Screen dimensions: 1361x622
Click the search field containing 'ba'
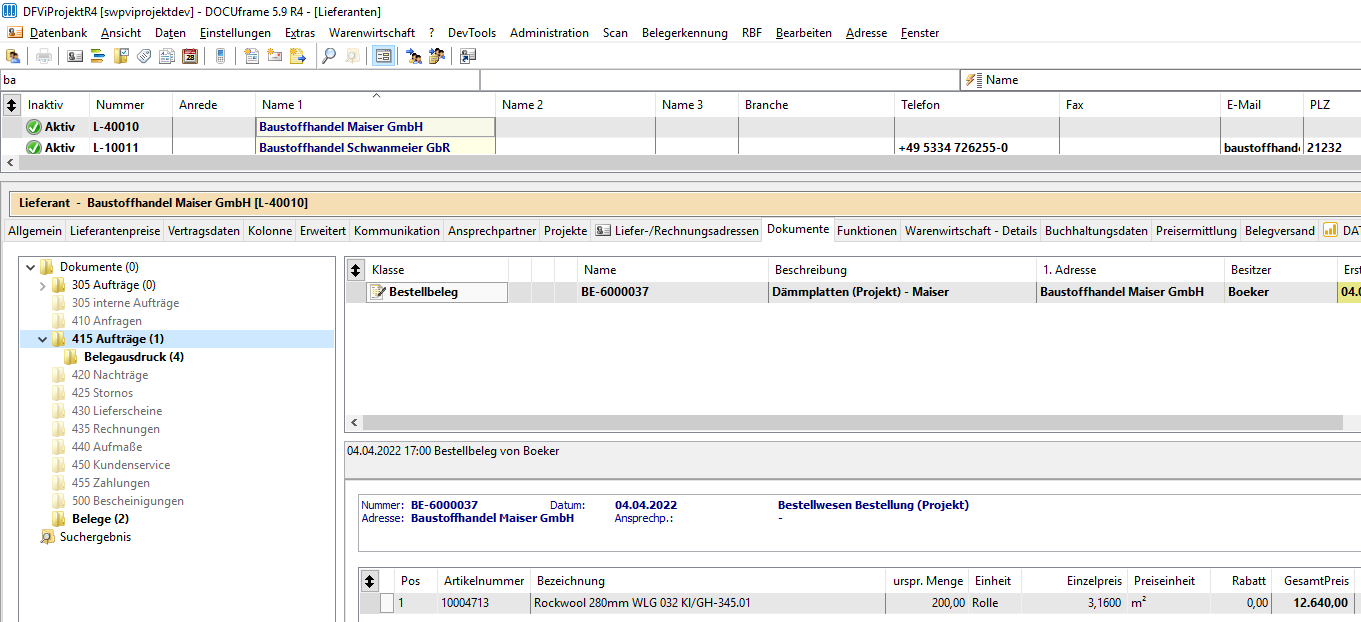tap(240, 80)
